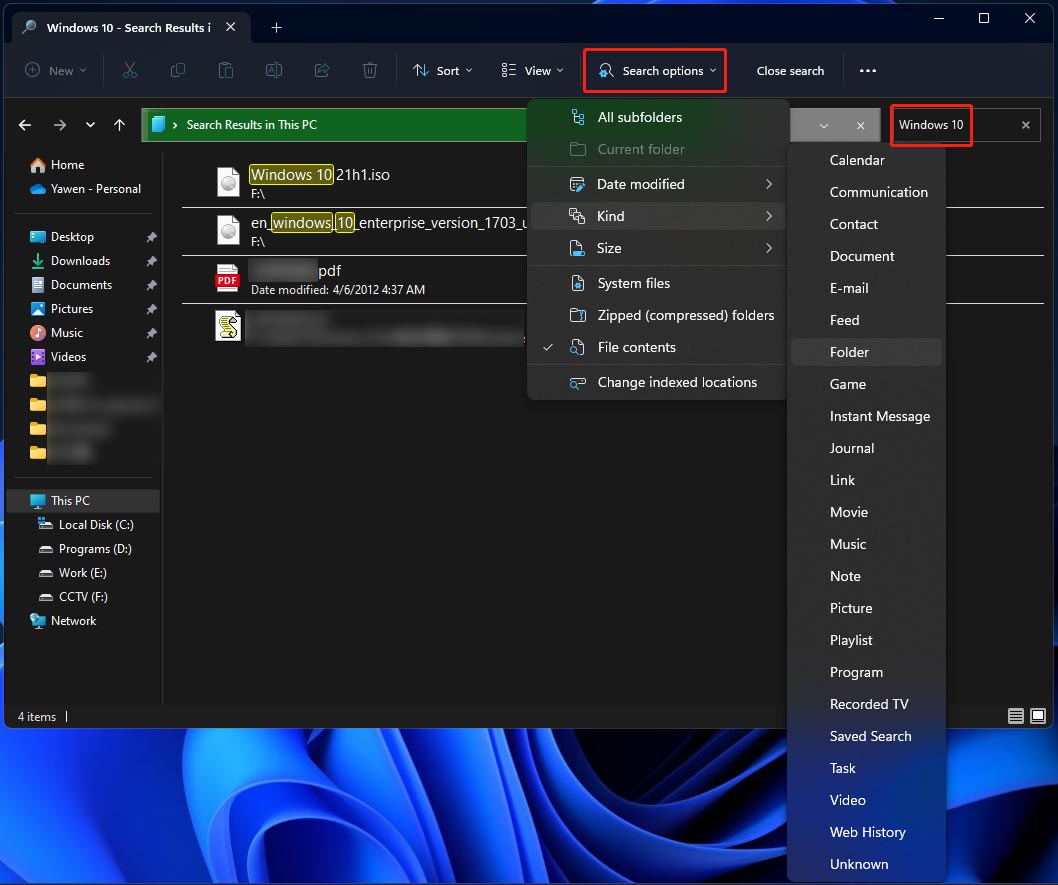Expand the Size submenu
This screenshot has width=1058, height=885.
(x=622, y=248)
